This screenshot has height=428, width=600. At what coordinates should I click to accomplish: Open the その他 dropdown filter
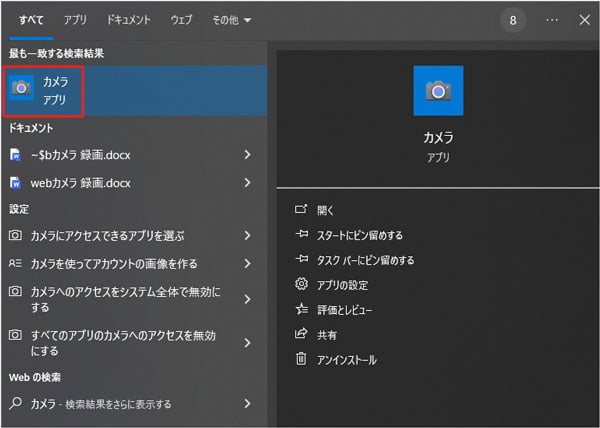[232, 20]
